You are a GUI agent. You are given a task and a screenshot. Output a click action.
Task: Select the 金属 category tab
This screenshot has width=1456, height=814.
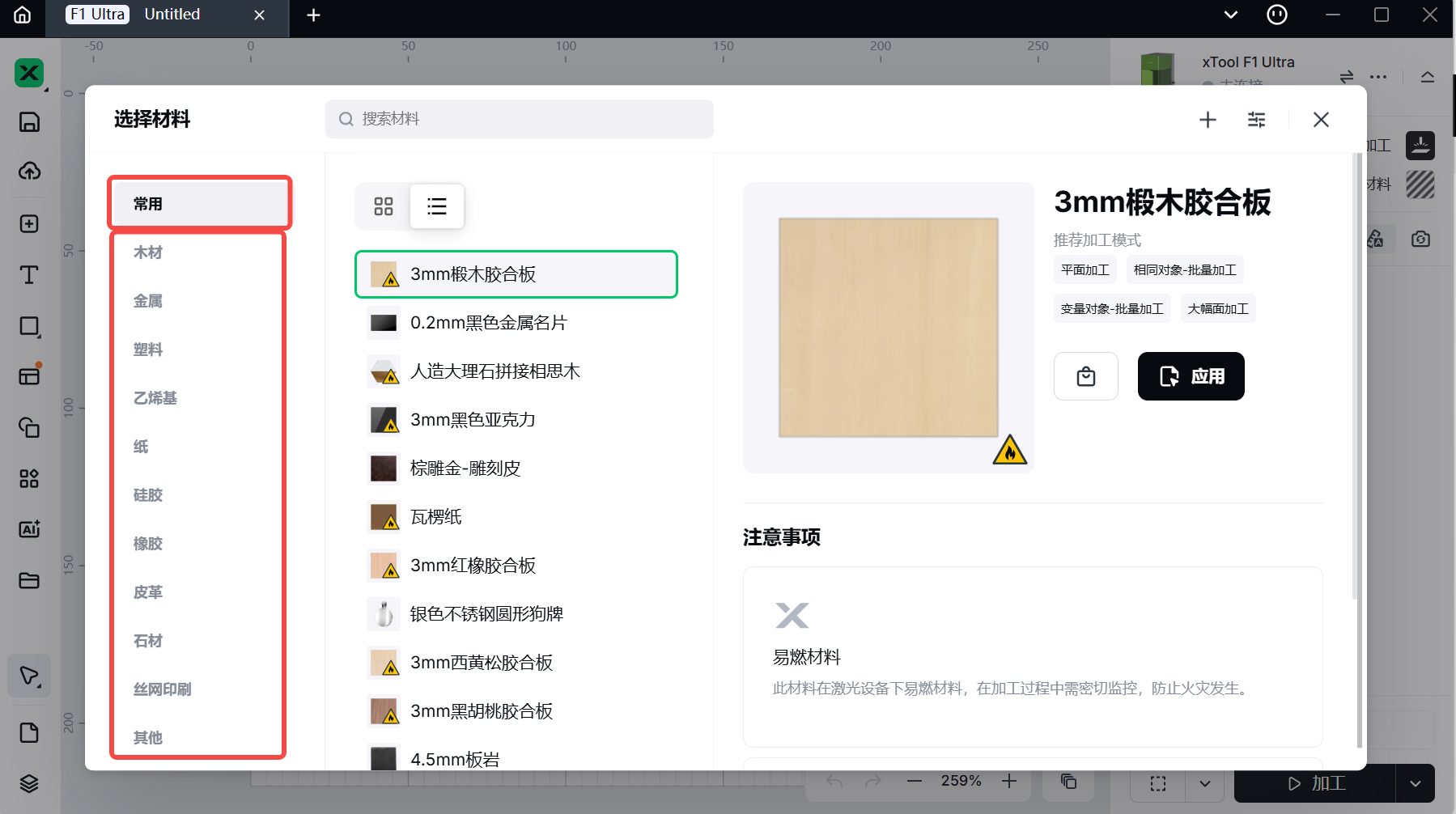tap(148, 301)
